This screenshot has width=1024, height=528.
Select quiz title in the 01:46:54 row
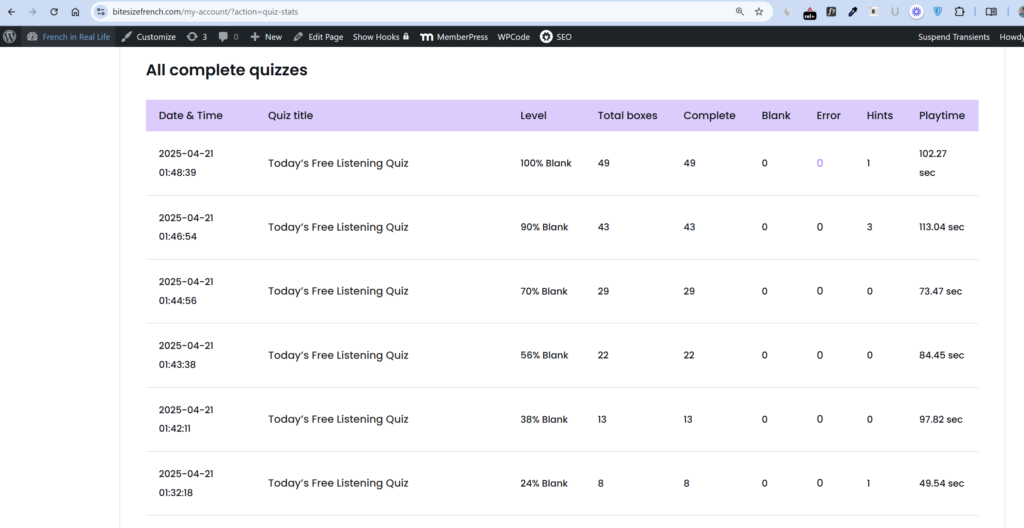coord(338,227)
